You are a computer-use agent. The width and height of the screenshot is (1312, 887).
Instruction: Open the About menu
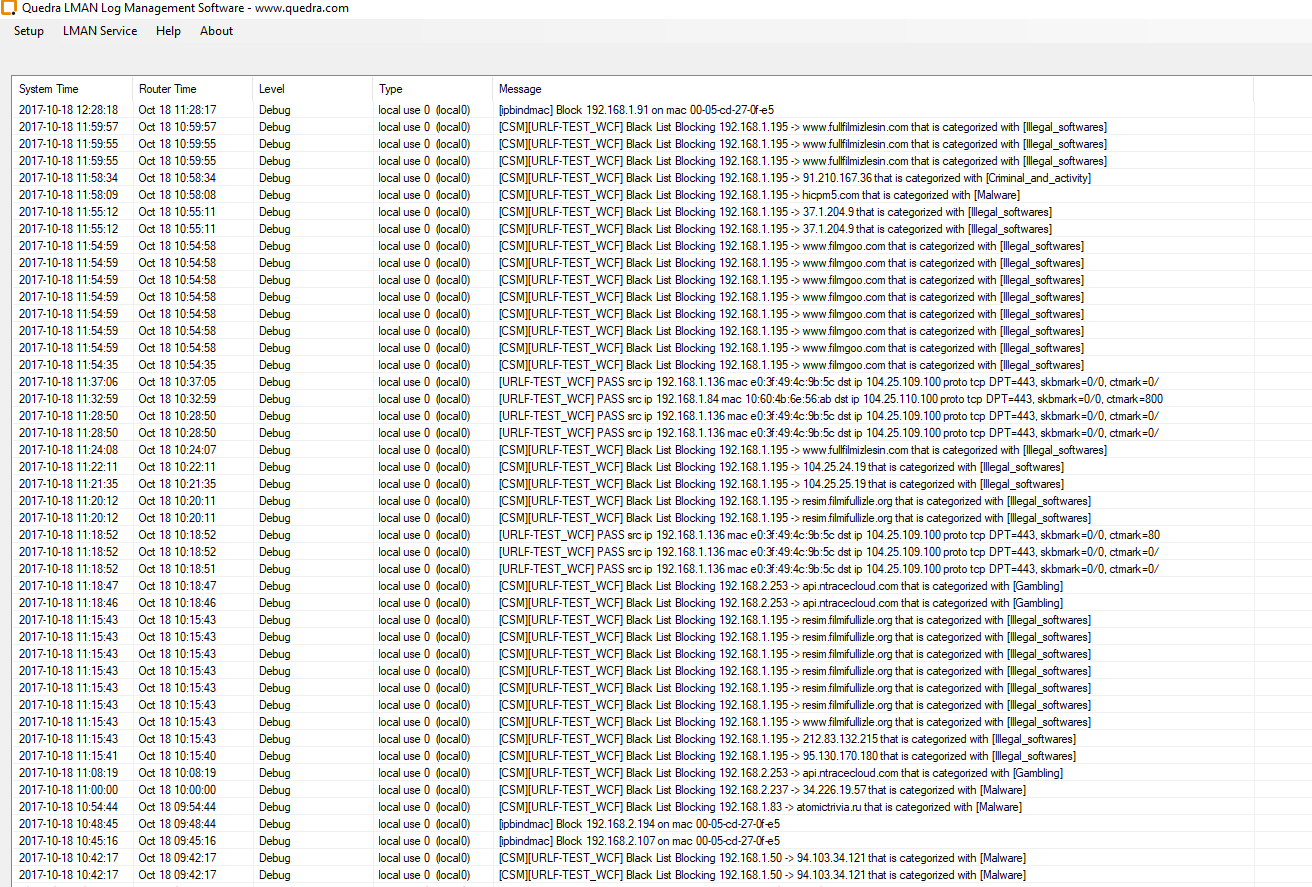coord(216,31)
